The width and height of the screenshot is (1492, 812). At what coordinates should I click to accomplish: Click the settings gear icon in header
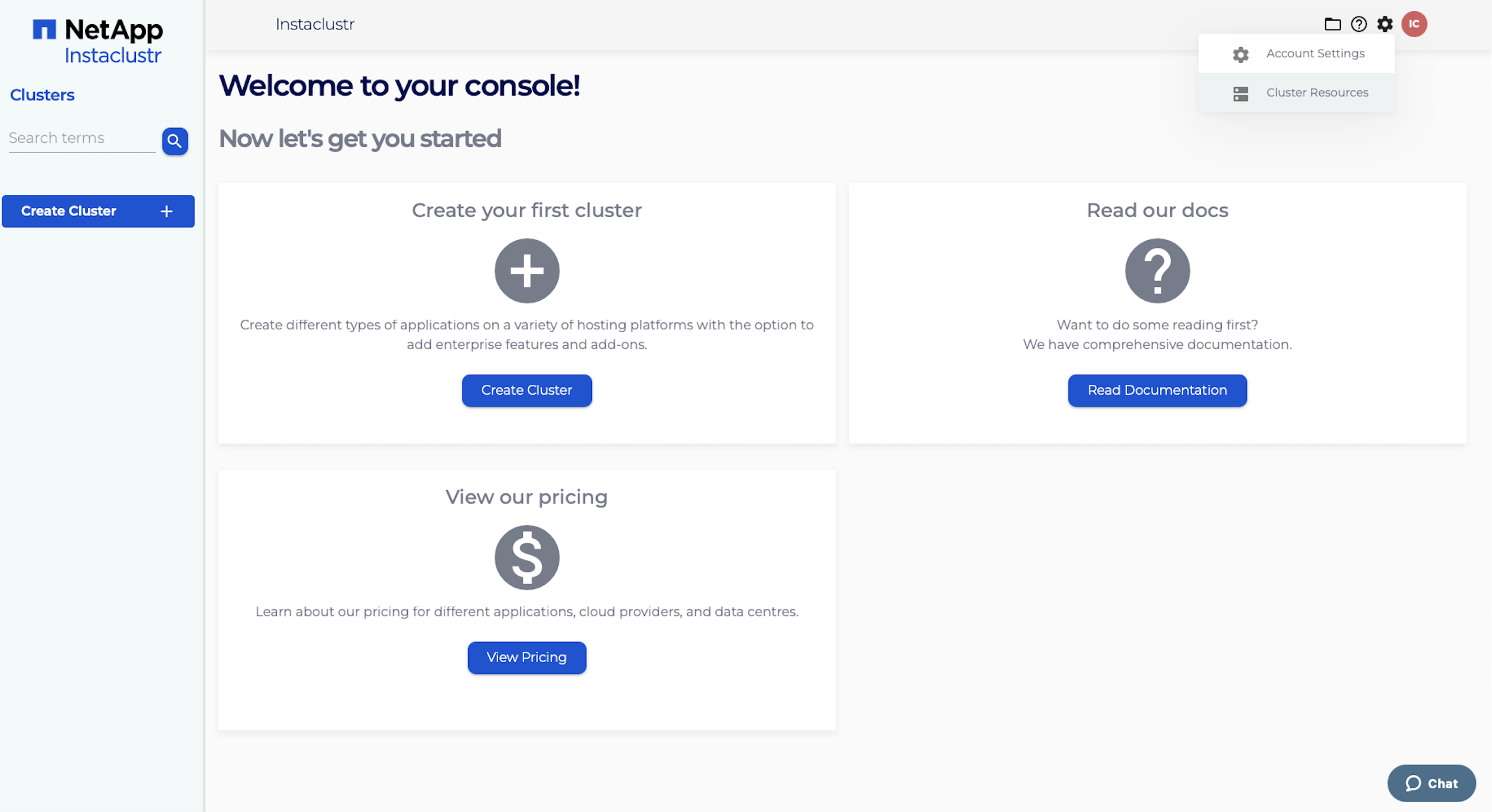pos(1385,24)
